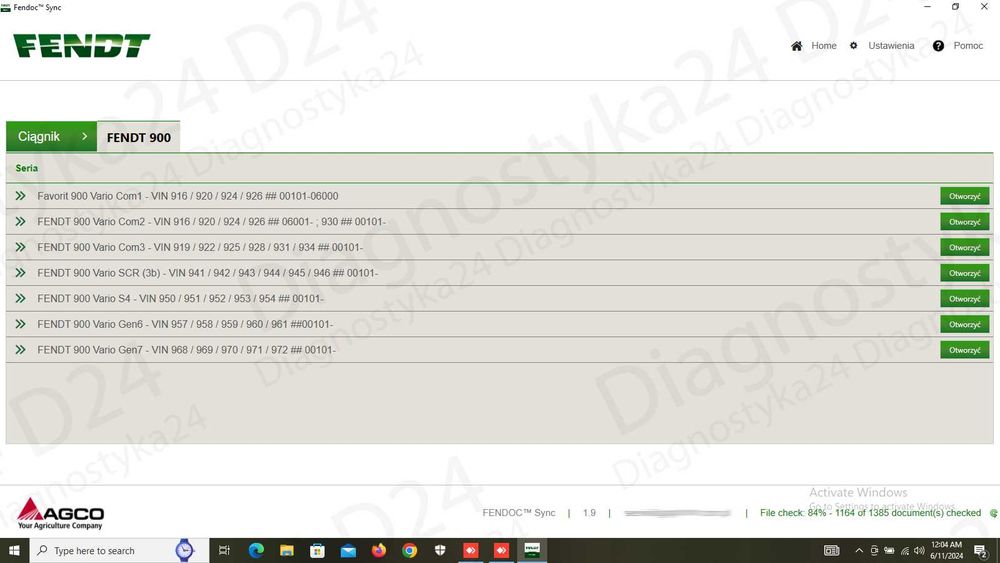Open Ustawienia settings gear icon
The image size is (1000, 563).
click(853, 46)
